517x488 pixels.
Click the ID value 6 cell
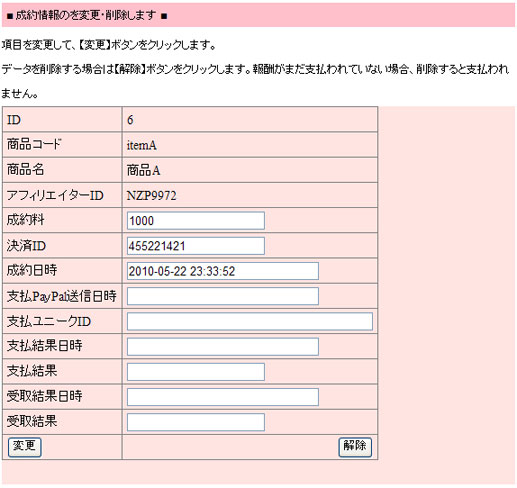click(250, 120)
